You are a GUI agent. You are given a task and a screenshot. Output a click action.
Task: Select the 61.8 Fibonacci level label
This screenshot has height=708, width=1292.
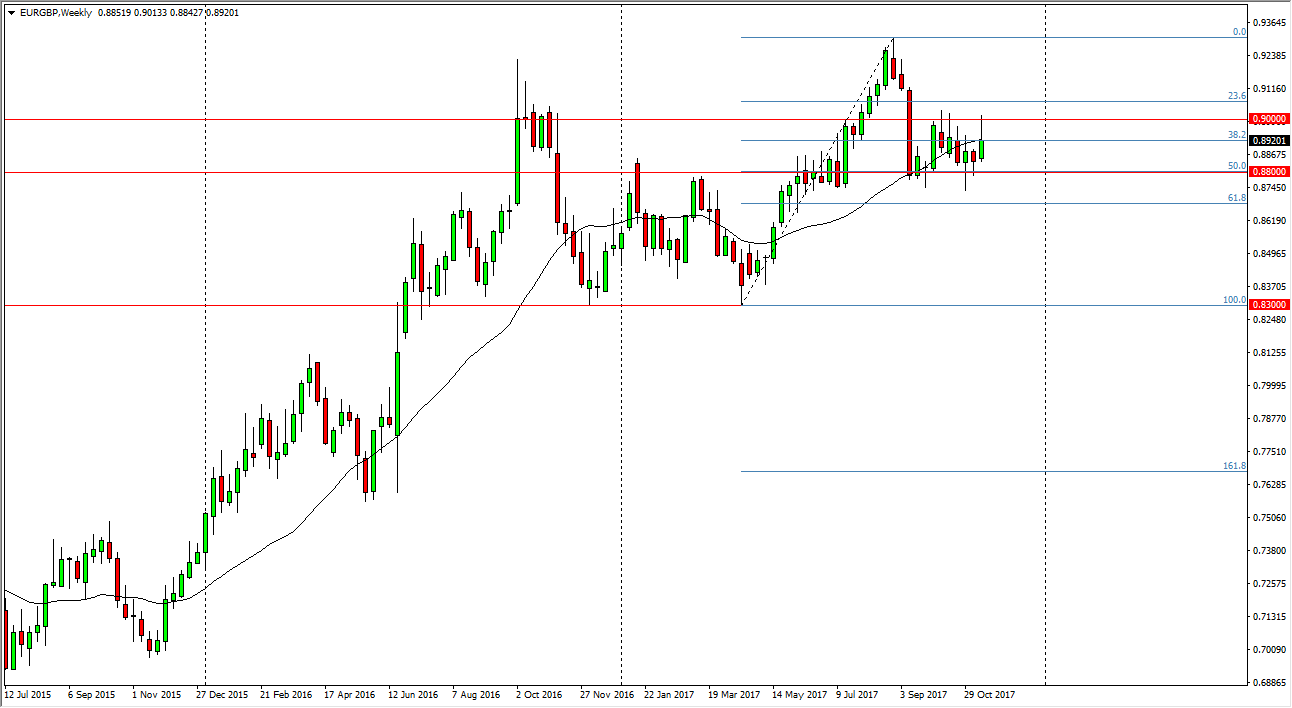point(1237,198)
